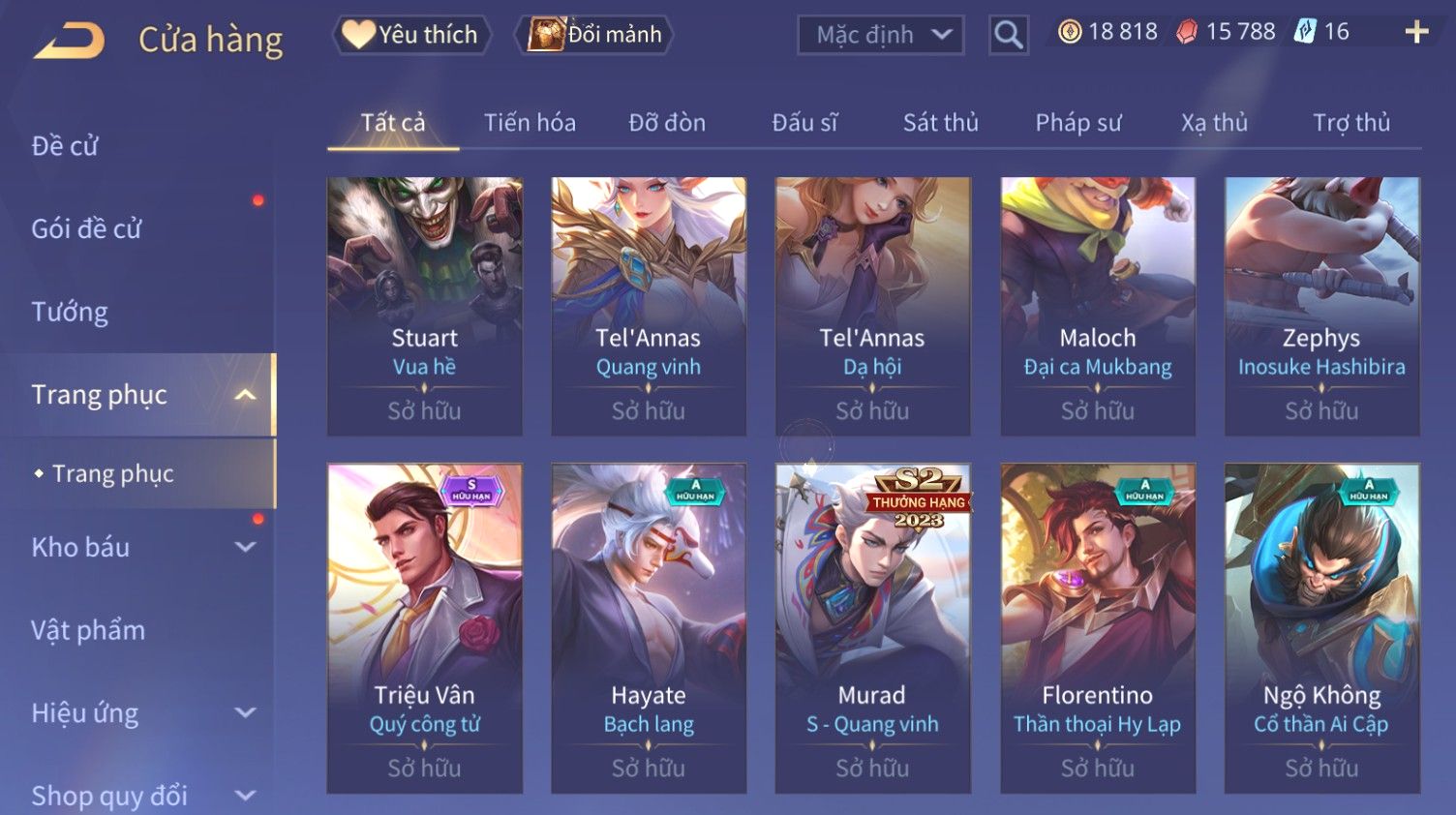Tap the red ruby currency icon
This screenshot has height=815, width=1456.
[x=1187, y=32]
